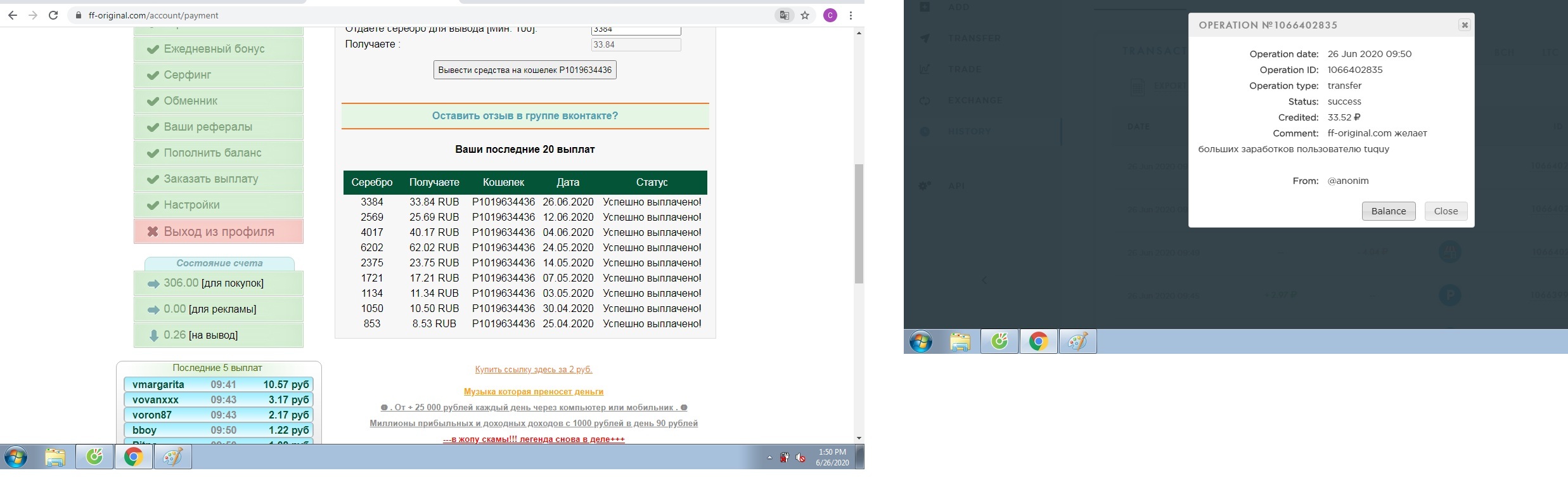Viewport: 1568px width, 487px height.
Task: Click vovanxxx recent payout entry
Action: coord(219,399)
